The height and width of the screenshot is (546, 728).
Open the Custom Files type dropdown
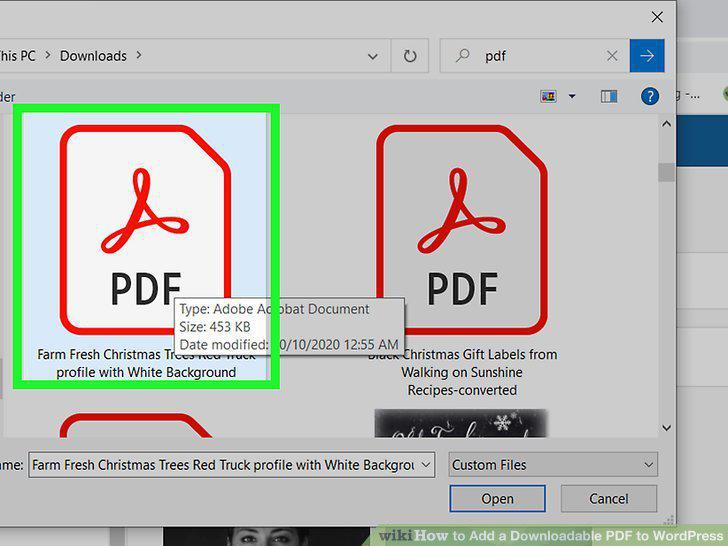(x=553, y=465)
